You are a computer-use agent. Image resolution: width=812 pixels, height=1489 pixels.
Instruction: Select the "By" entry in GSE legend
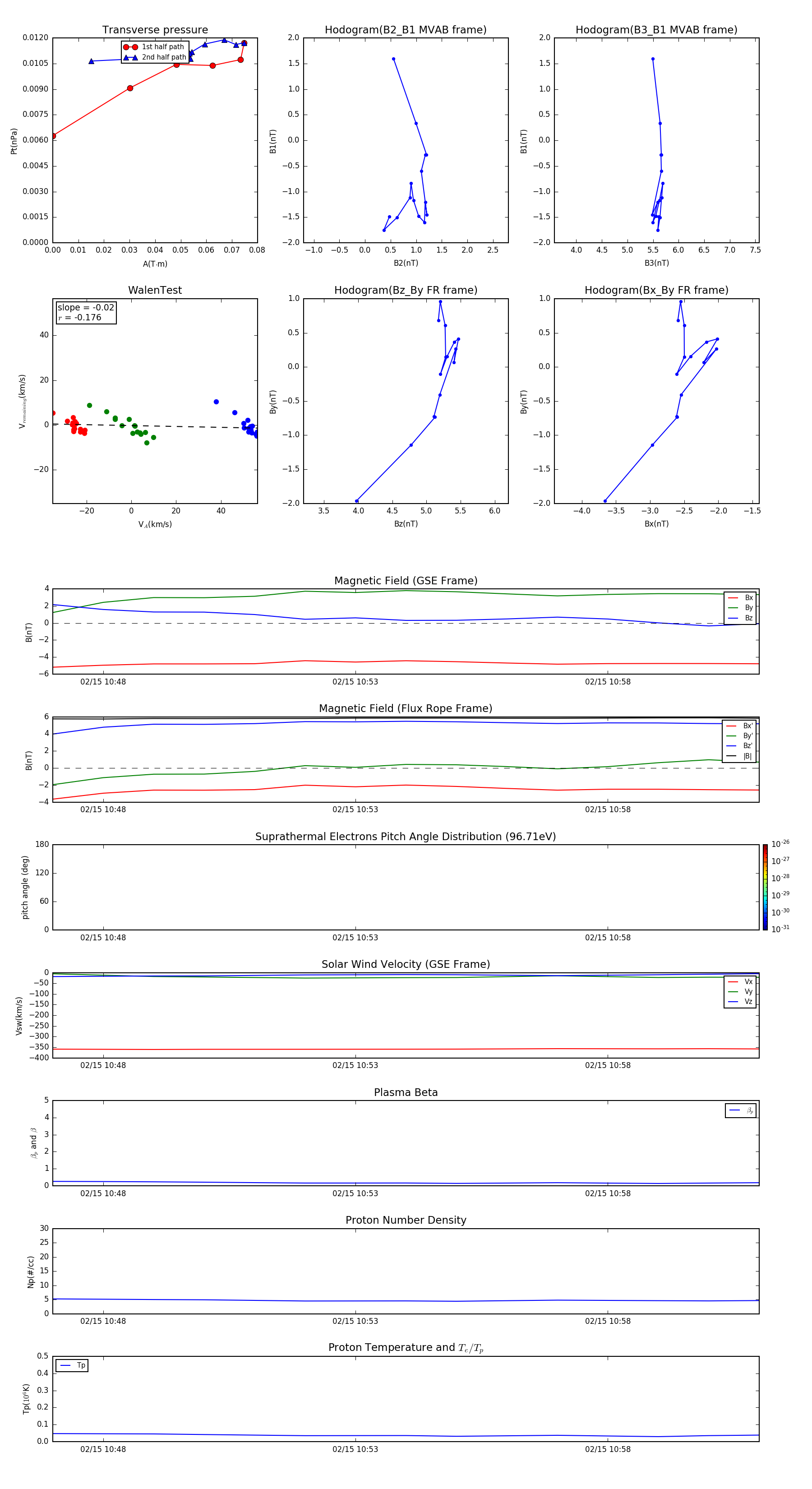[x=741, y=607]
